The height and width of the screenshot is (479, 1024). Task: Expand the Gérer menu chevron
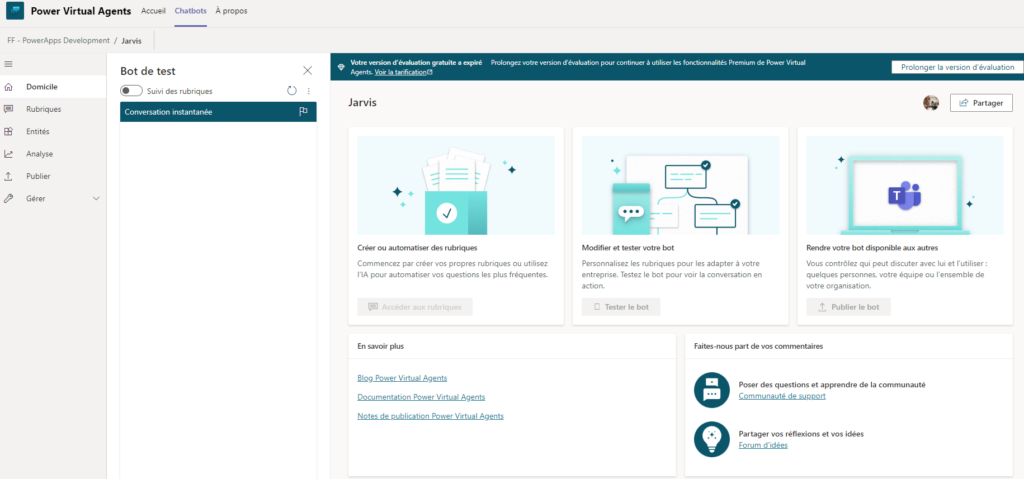tap(96, 199)
